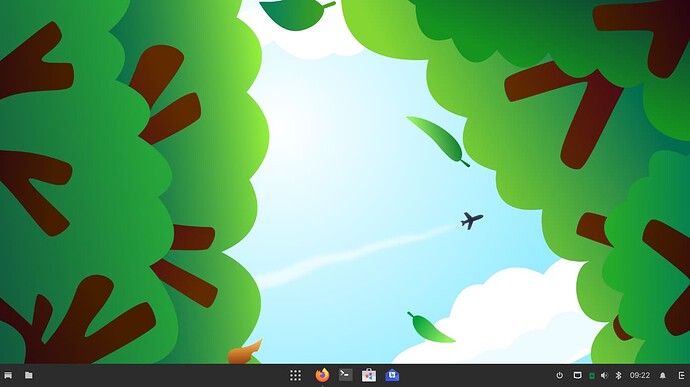Viewport: 690px width, 387px height.
Task: Launch the blue envelope app in taskbar
Action: (x=392, y=375)
